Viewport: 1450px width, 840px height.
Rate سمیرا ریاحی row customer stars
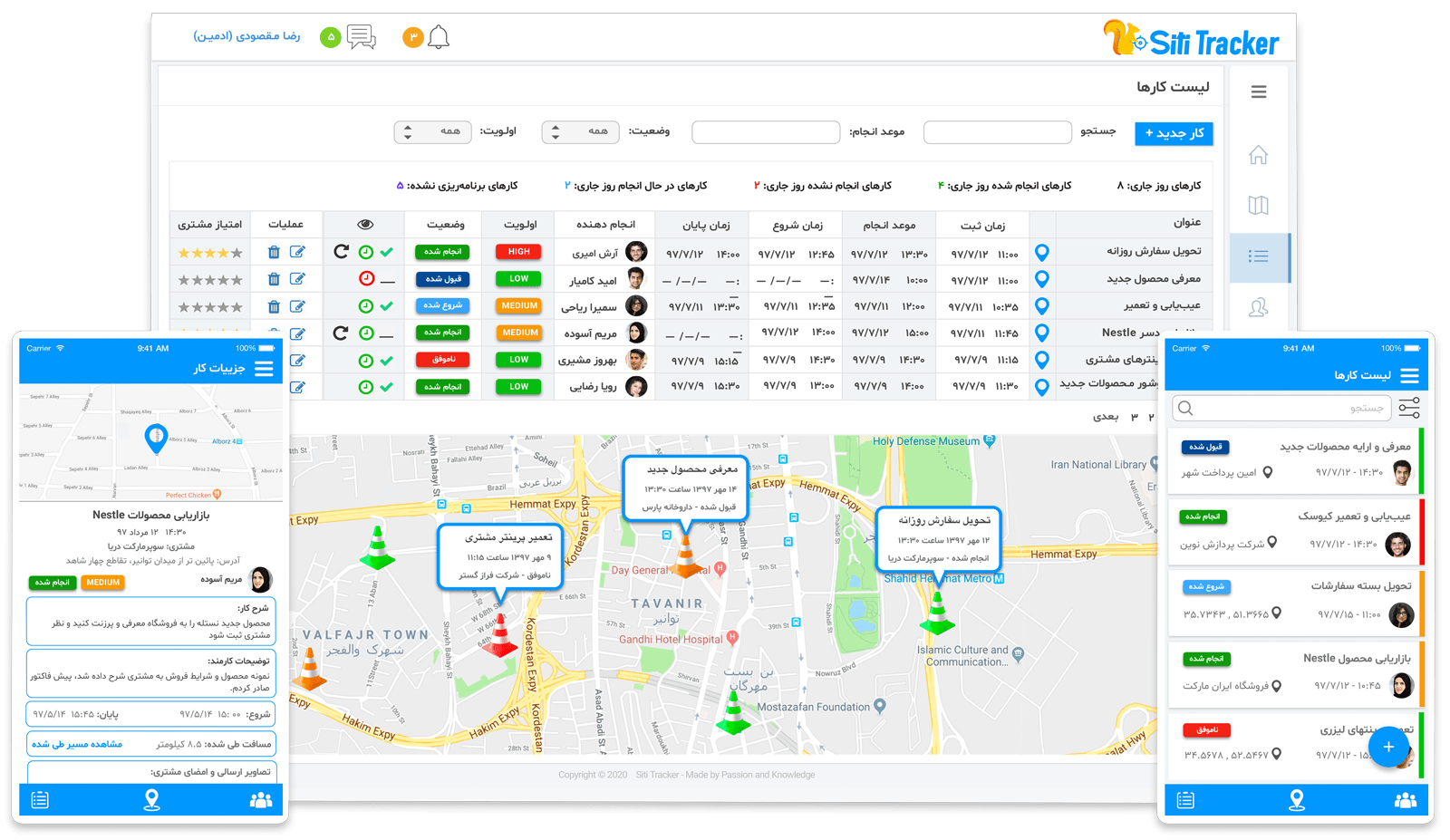(x=210, y=307)
